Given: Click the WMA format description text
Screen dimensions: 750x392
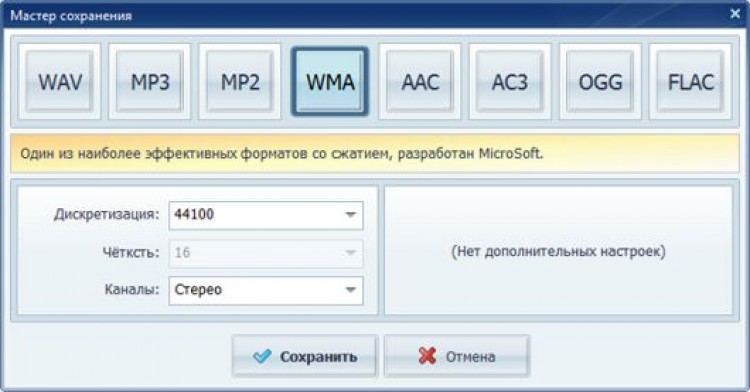Looking at the screenshot, I should [x=282, y=154].
